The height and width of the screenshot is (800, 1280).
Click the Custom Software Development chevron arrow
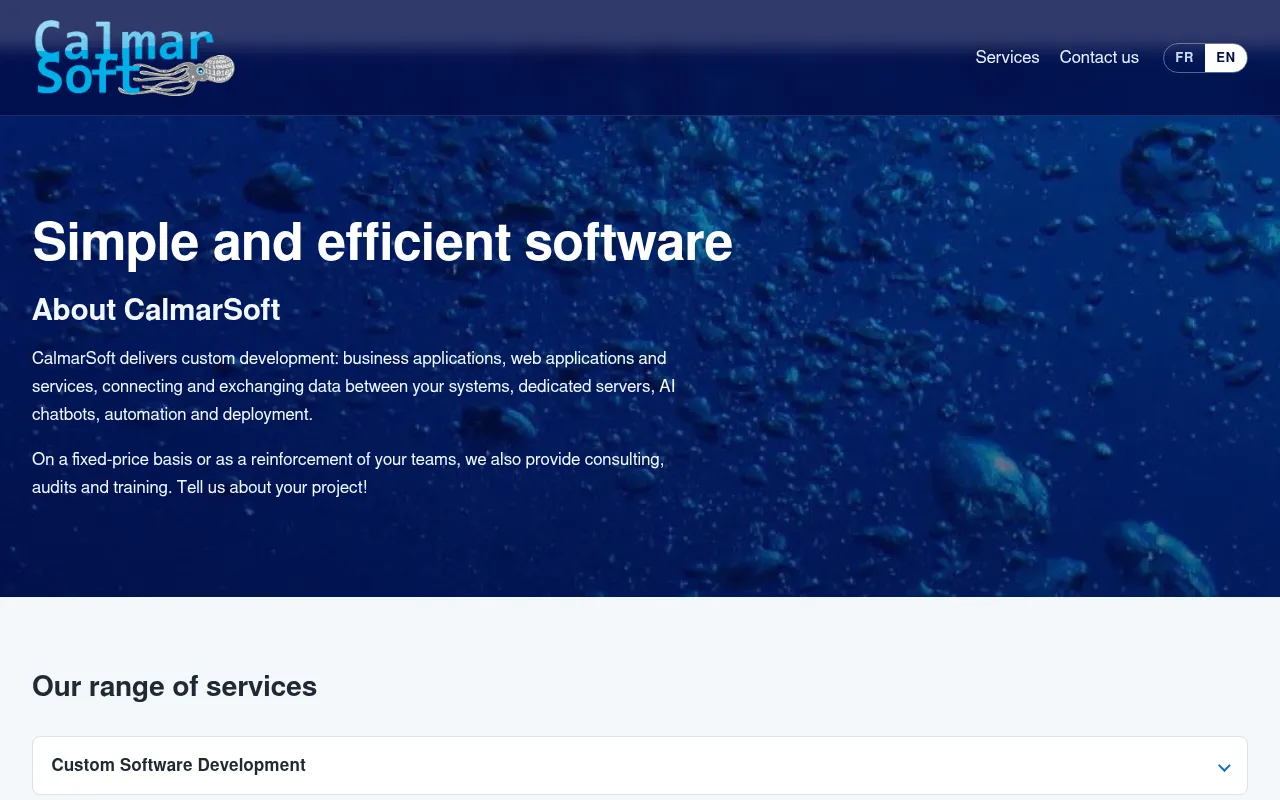tap(1224, 768)
